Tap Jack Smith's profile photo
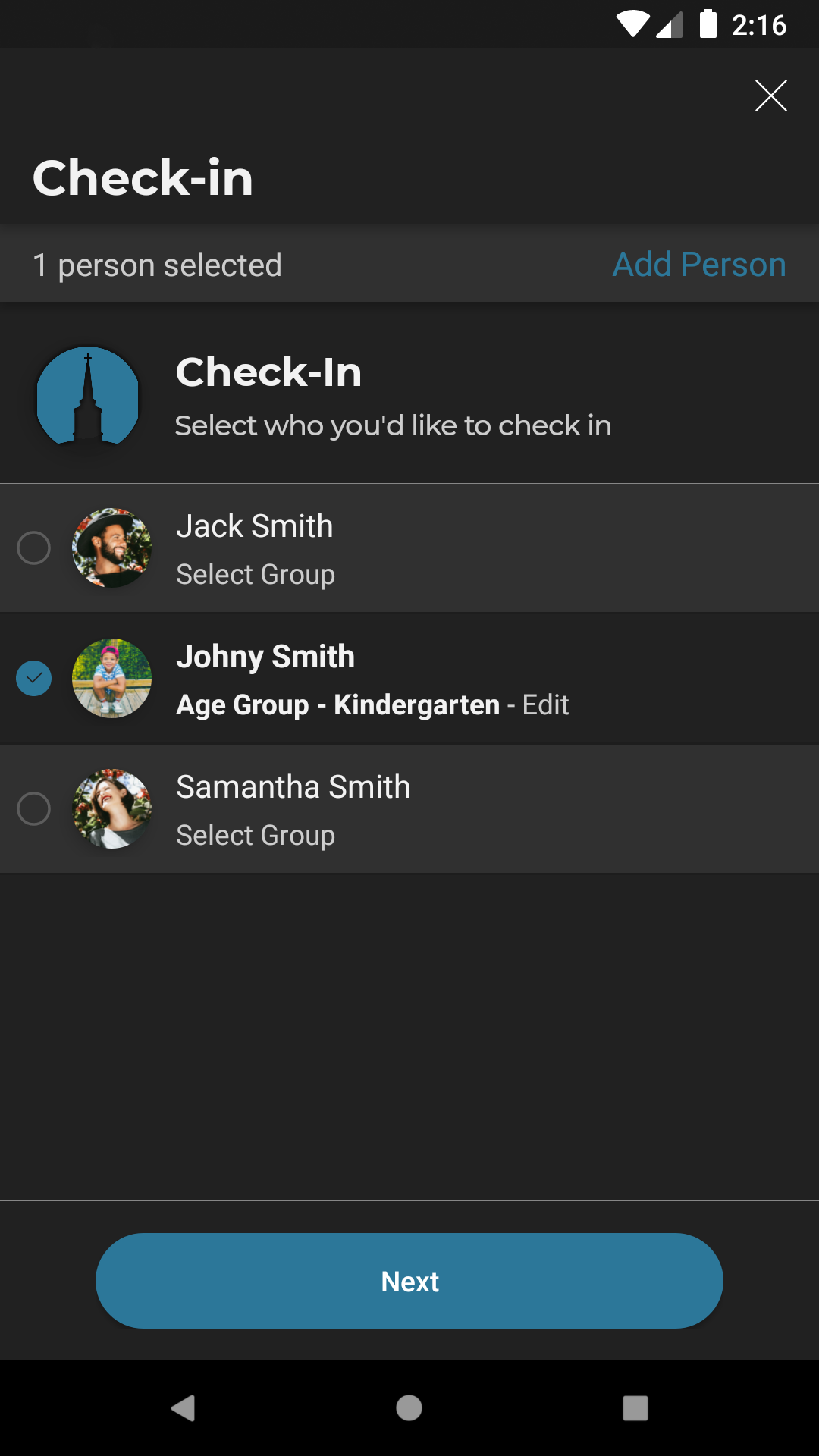The image size is (819, 1456). click(x=111, y=548)
